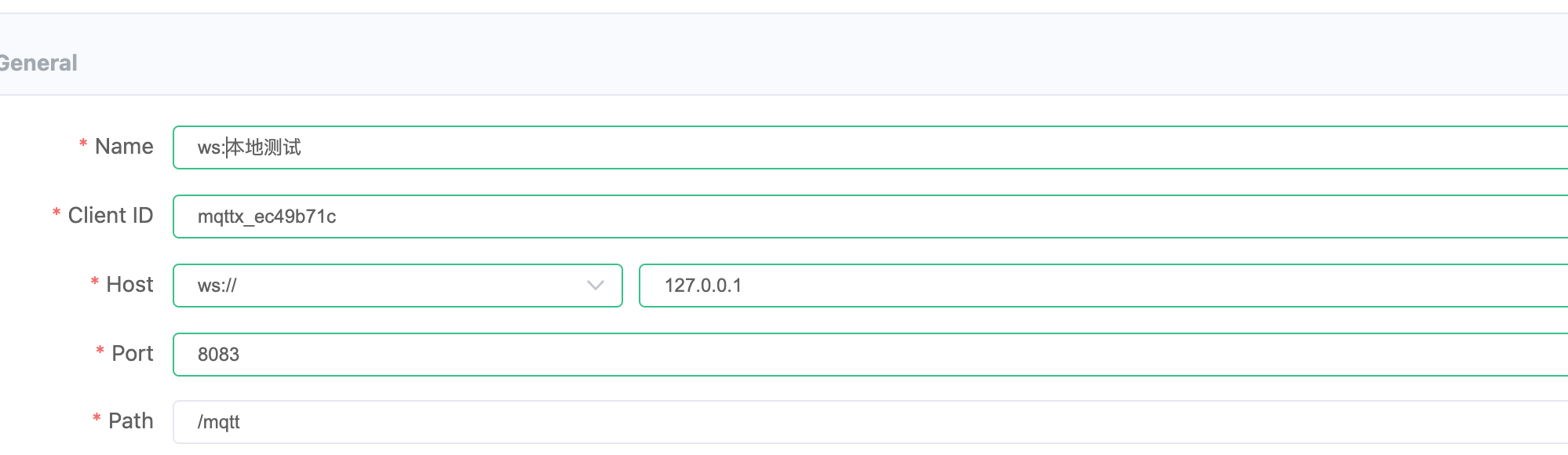Expand the Host protocol chevron arrow
This screenshot has height=455, width=1568.
[596, 286]
